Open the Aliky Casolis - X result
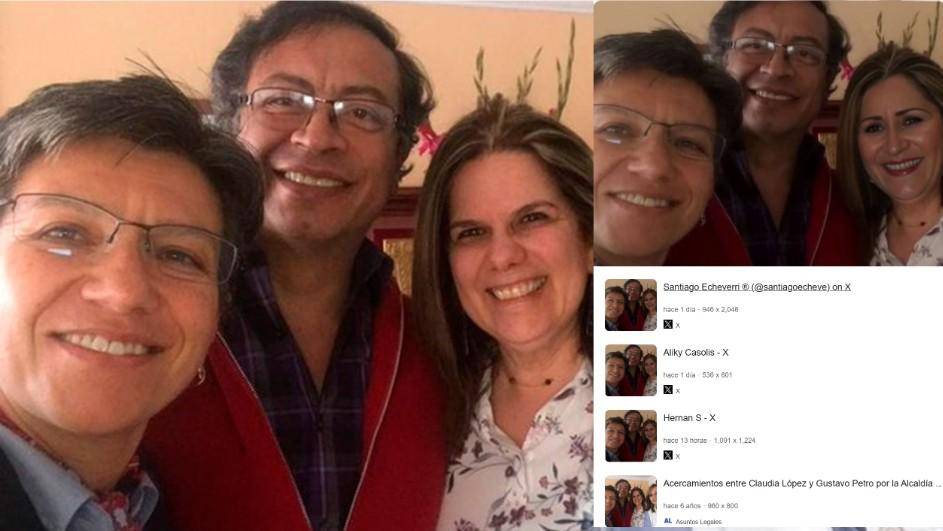 pyautogui.click(x=695, y=352)
